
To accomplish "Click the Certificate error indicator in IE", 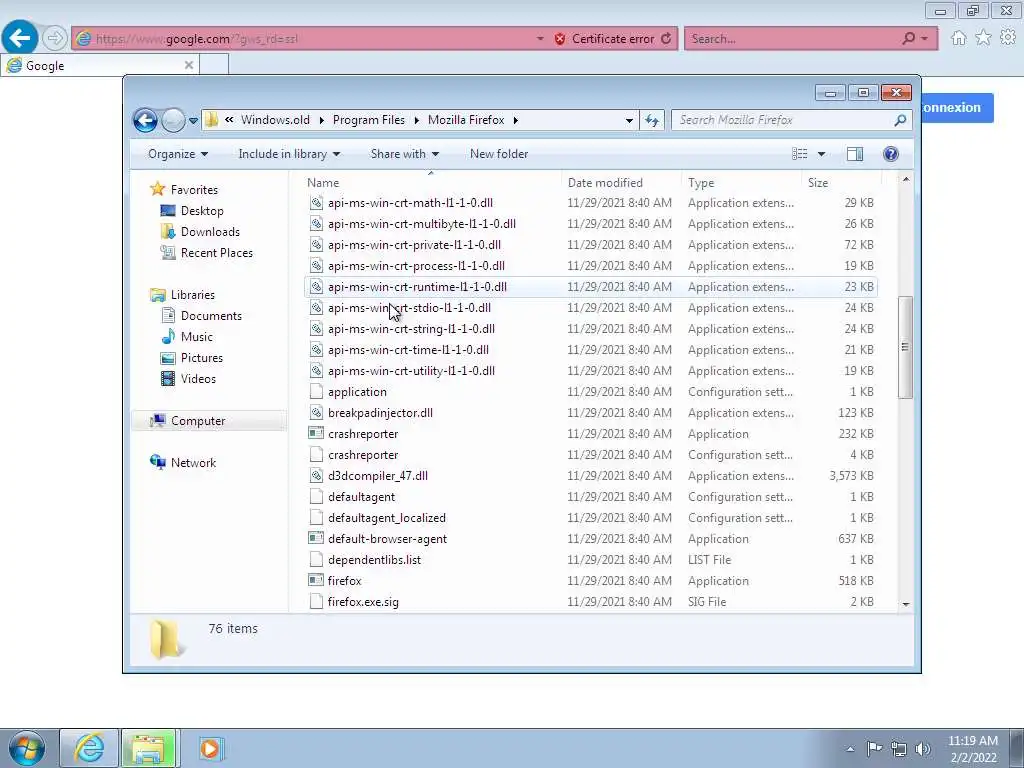I will 603,39.
